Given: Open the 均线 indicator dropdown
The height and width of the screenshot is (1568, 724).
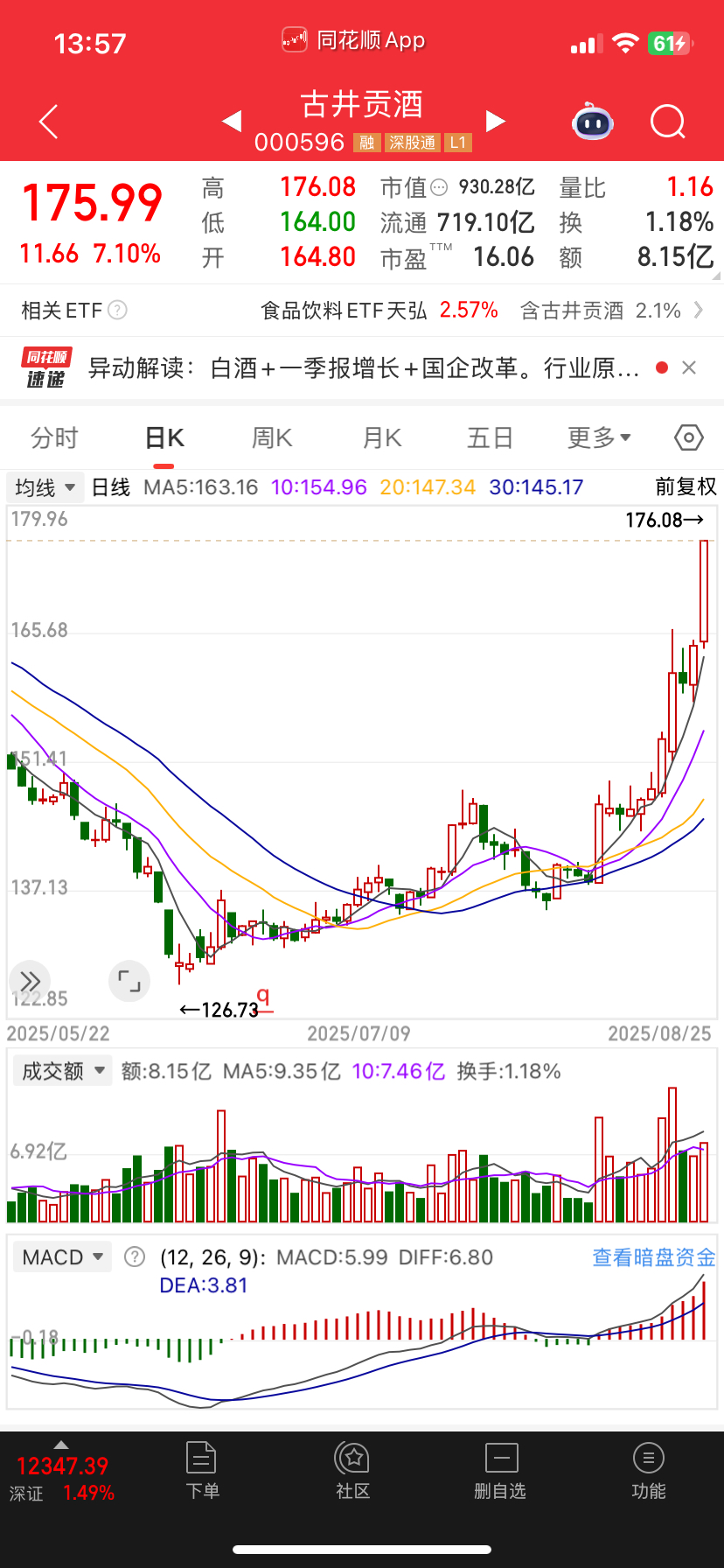Looking at the screenshot, I should [x=45, y=487].
